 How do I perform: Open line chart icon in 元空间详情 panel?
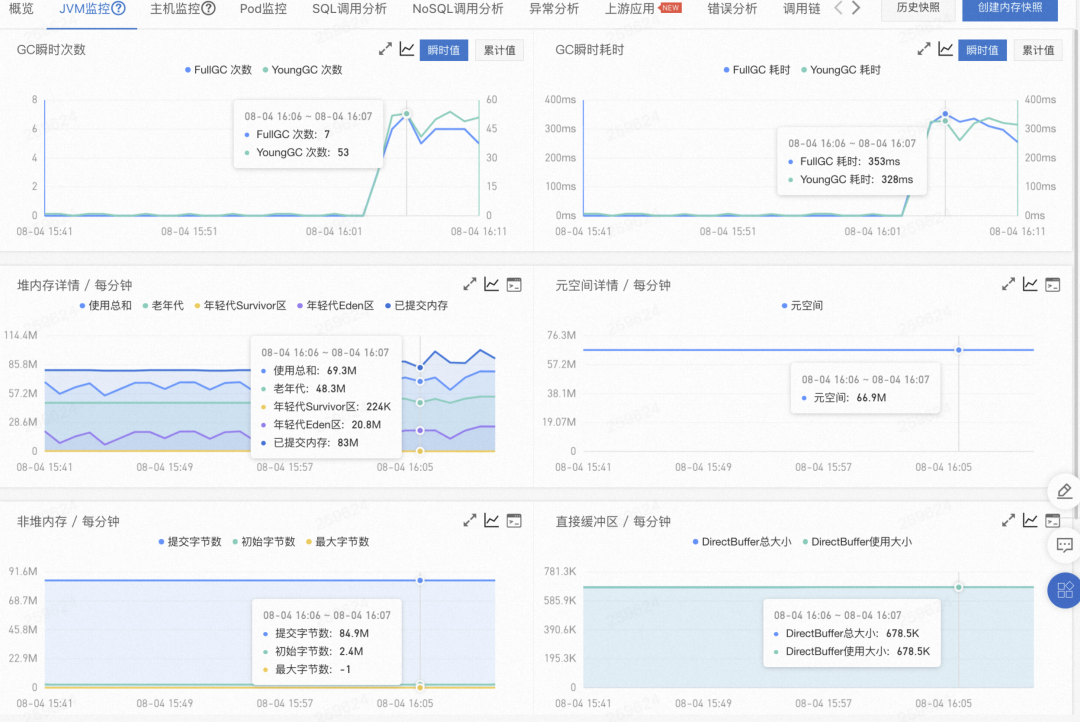point(1030,285)
